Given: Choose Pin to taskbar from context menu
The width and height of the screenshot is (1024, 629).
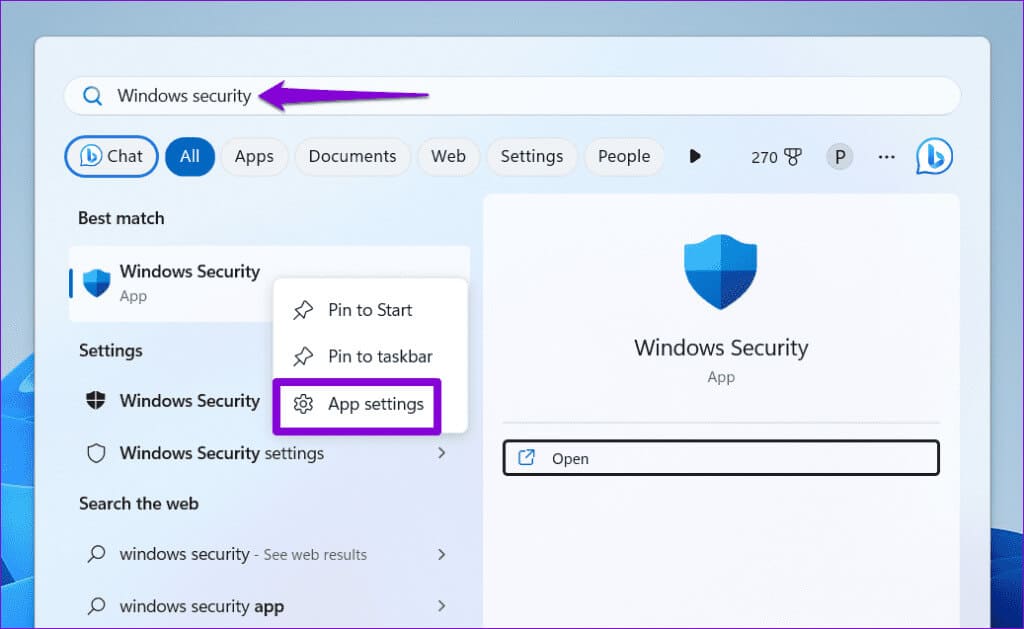Looking at the screenshot, I should (370, 357).
